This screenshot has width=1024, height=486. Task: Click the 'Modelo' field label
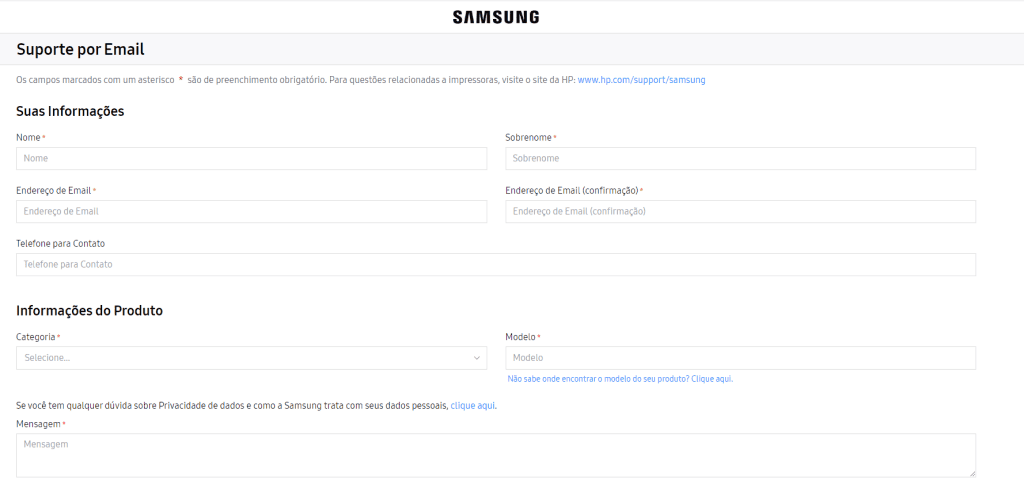click(520, 337)
